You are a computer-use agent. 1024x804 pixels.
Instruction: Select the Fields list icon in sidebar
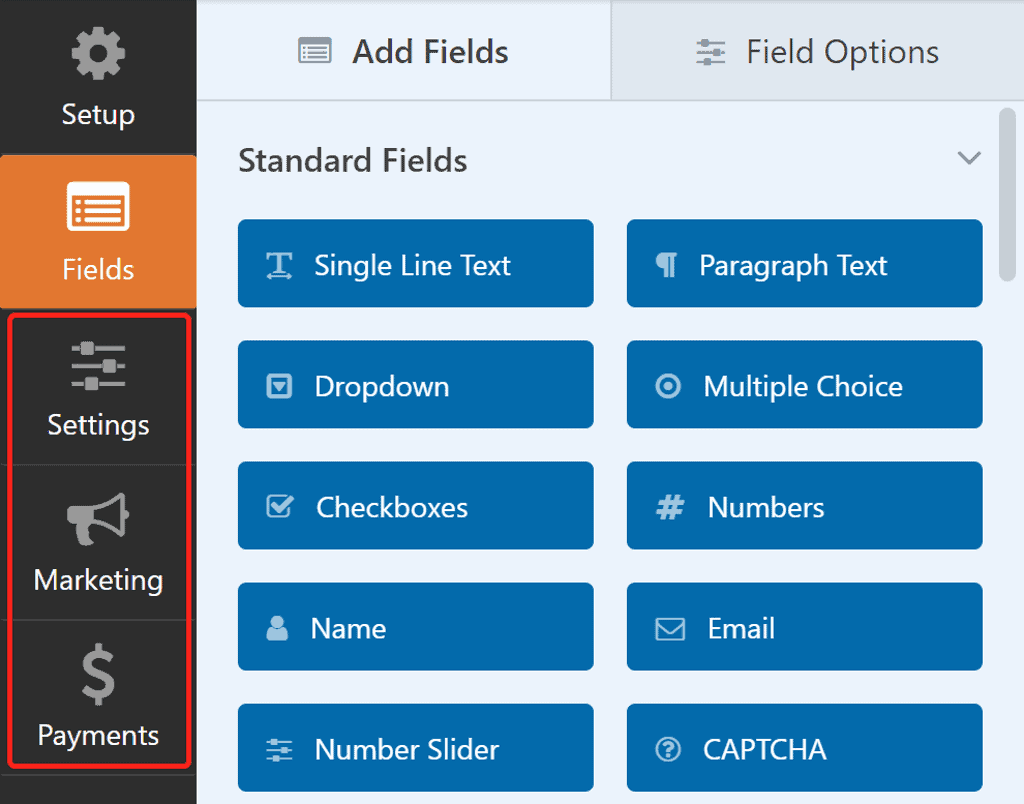pos(98,208)
